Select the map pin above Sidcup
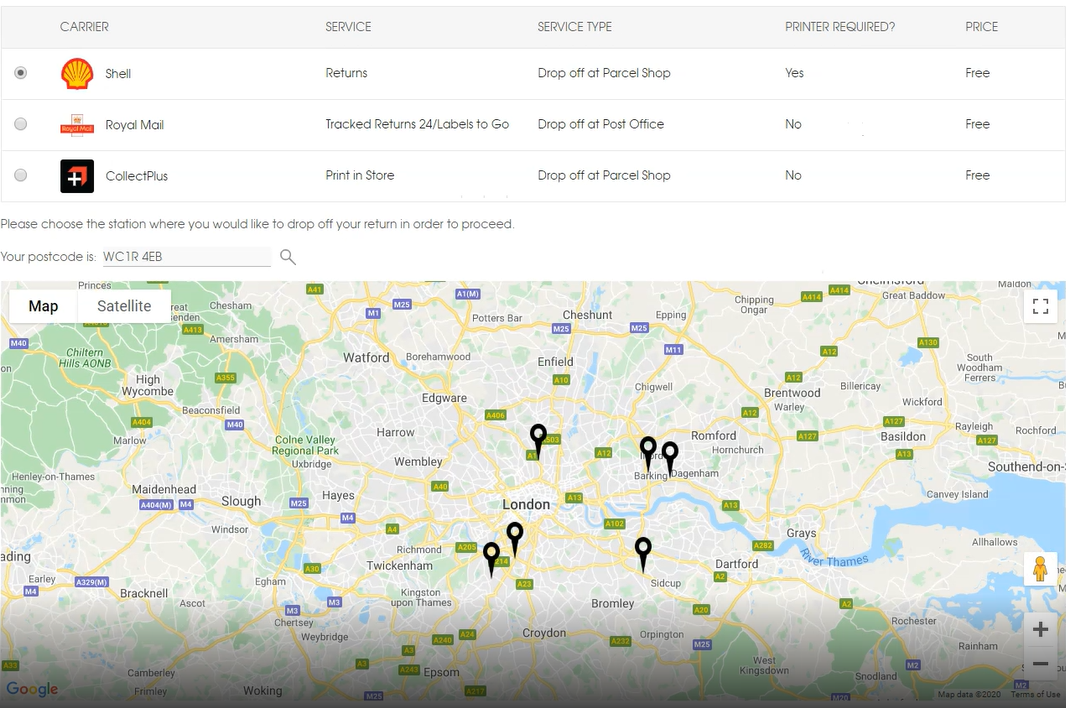Viewport: 1066px width, 708px height. pos(643,554)
